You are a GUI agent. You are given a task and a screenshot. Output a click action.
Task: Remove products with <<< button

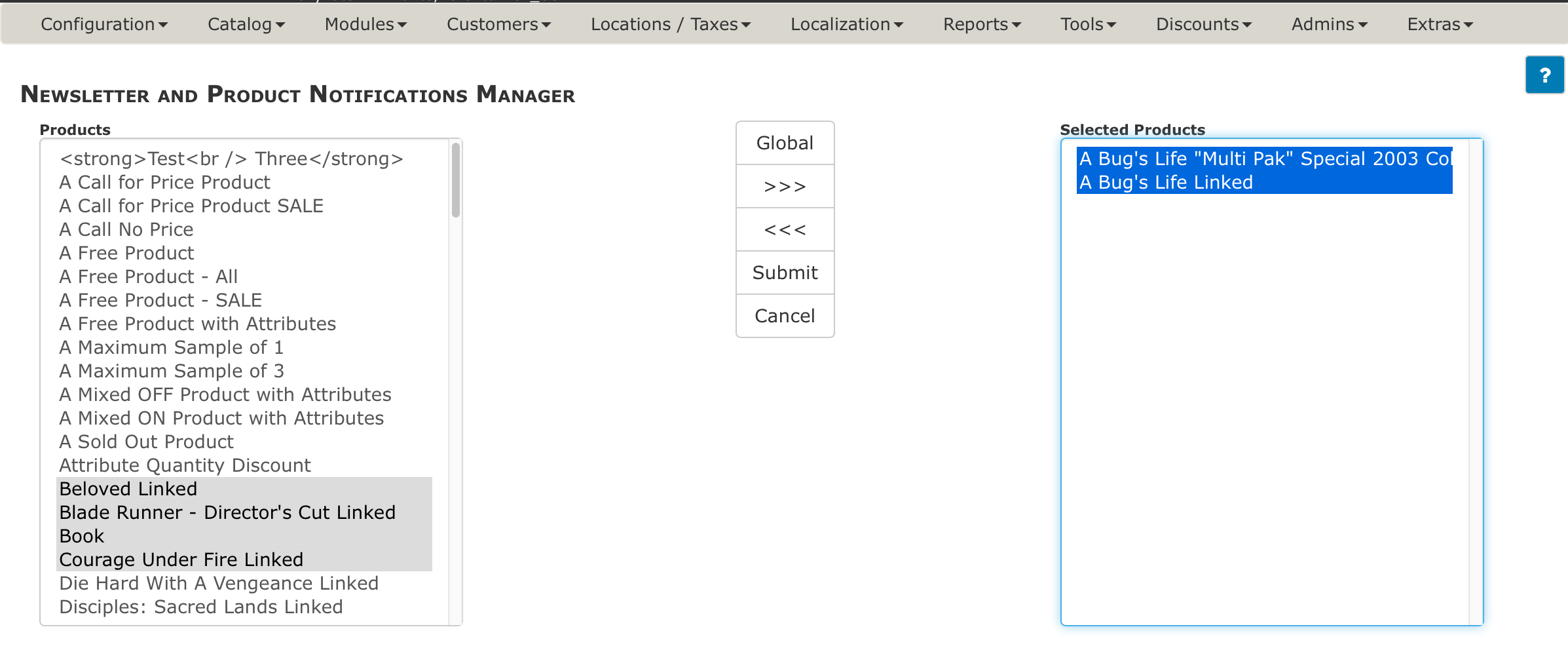click(x=785, y=229)
